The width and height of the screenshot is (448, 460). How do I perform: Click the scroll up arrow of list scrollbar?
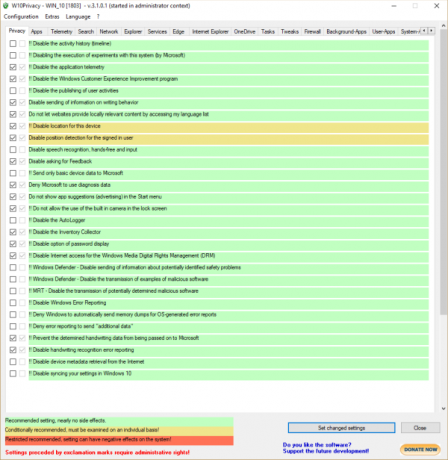pos(443,26)
